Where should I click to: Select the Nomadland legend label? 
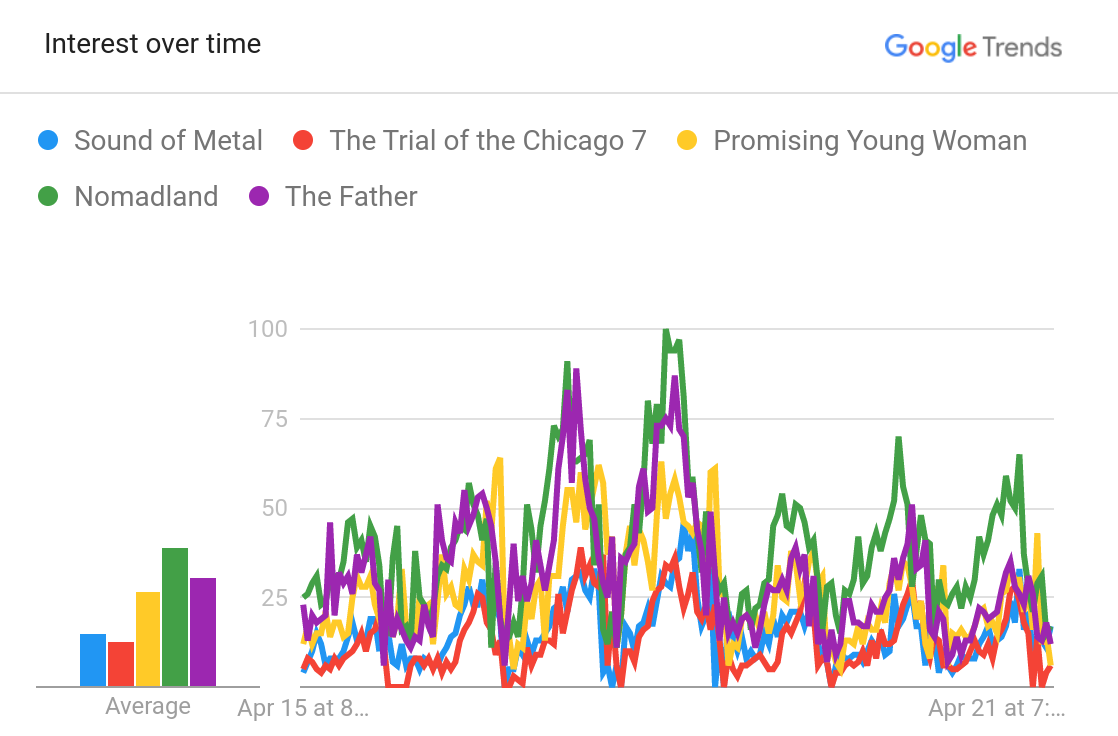click(146, 196)
